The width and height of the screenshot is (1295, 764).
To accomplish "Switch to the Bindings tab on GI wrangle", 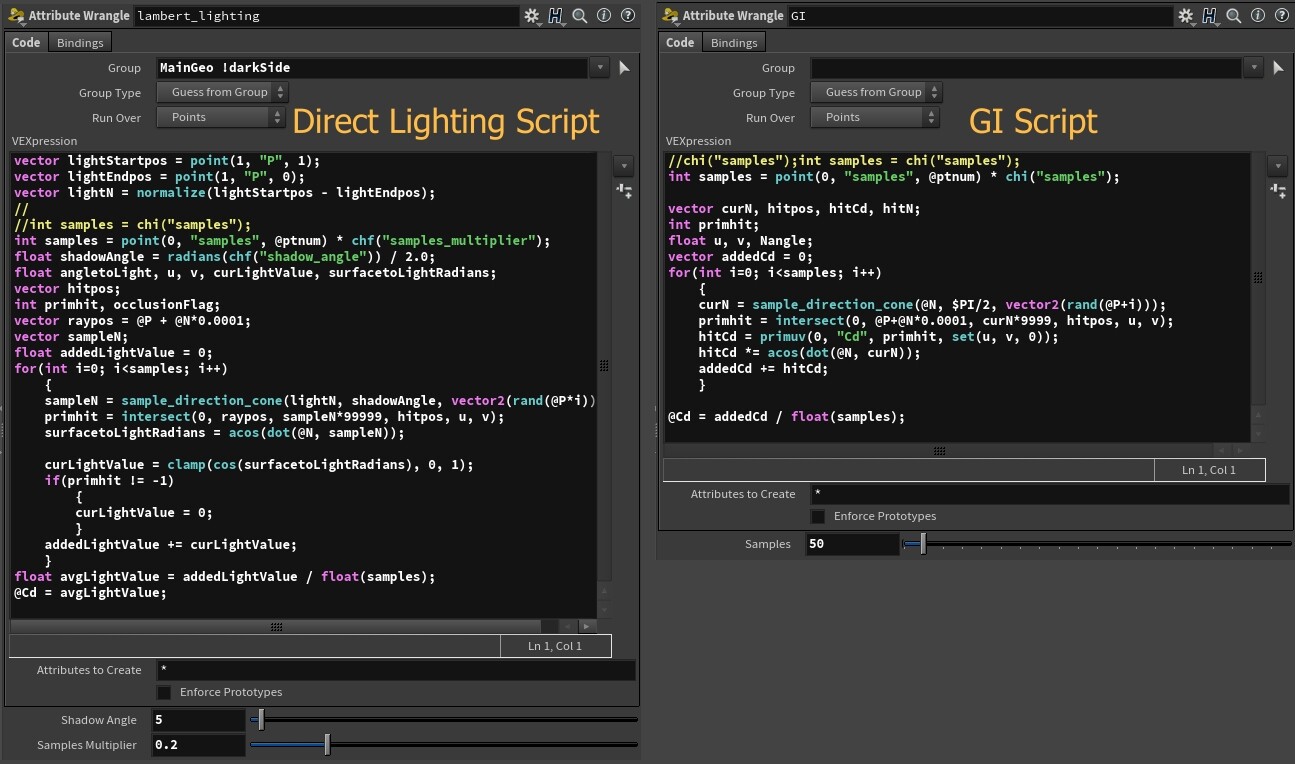I will (x=733, y=42).
